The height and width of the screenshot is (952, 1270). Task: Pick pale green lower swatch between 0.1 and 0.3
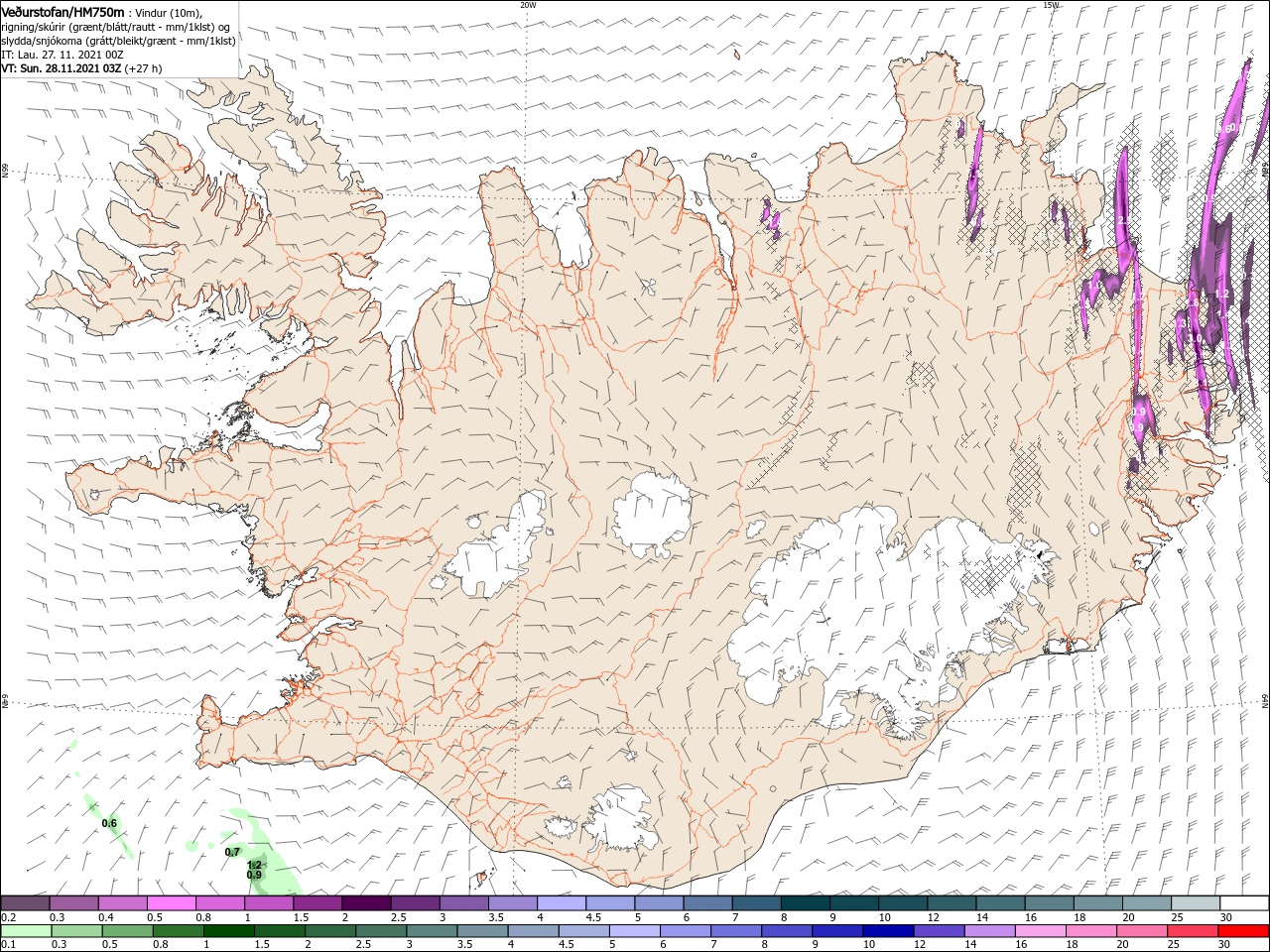(x=26, y=931)
